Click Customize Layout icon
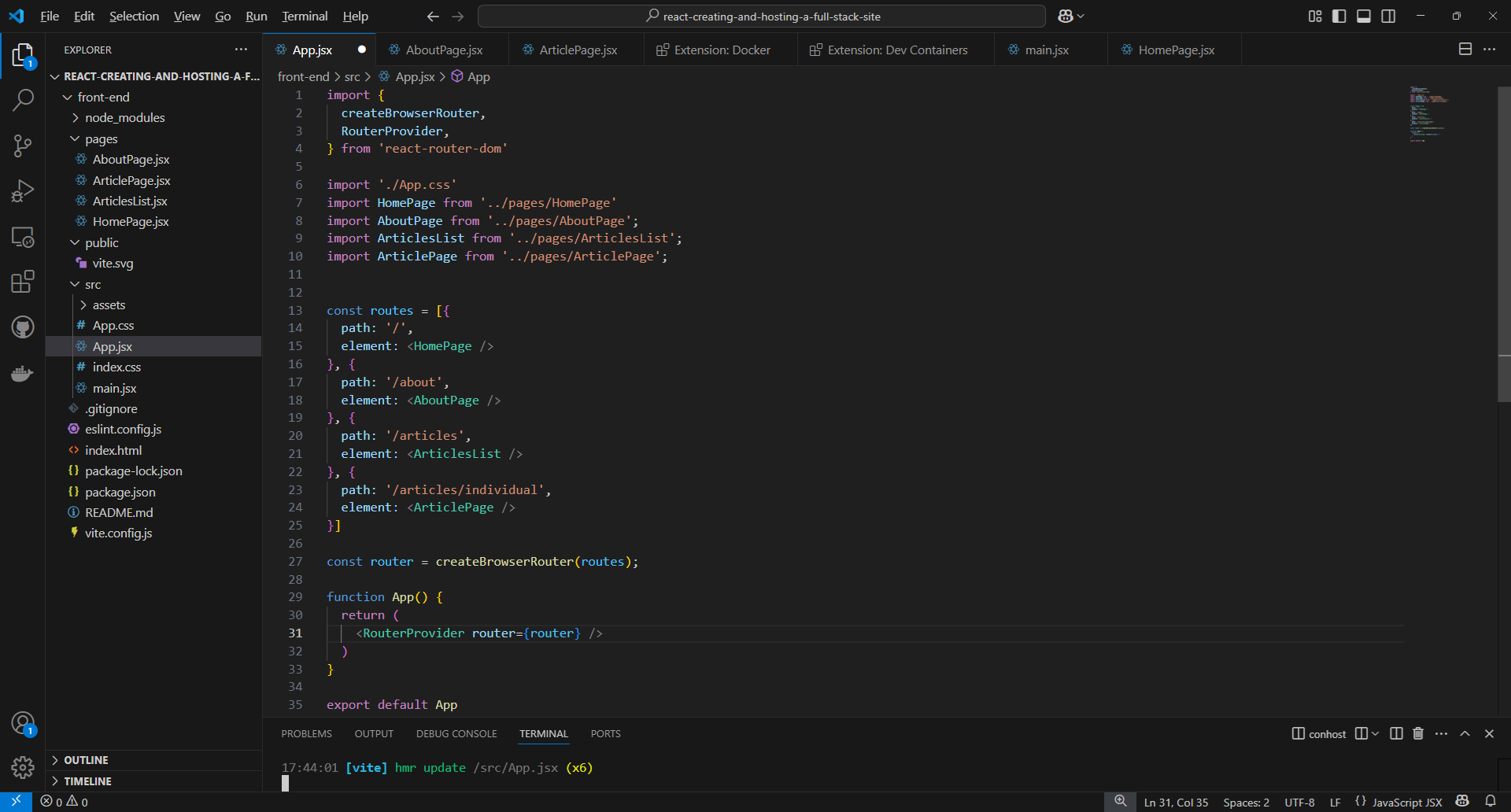1511x812 pixels. pyautogui.click(x=1315, y=16)
